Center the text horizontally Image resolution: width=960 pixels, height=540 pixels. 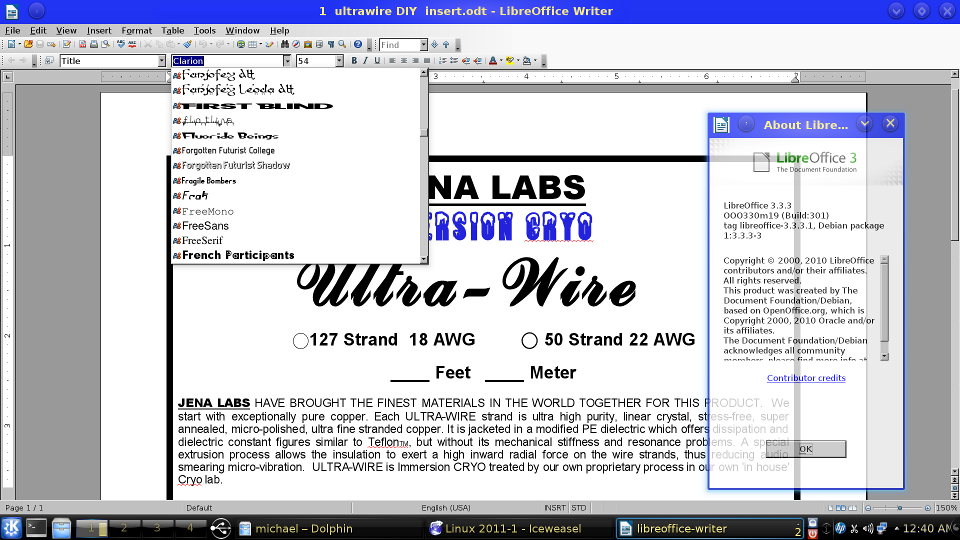tap(404, 61)
